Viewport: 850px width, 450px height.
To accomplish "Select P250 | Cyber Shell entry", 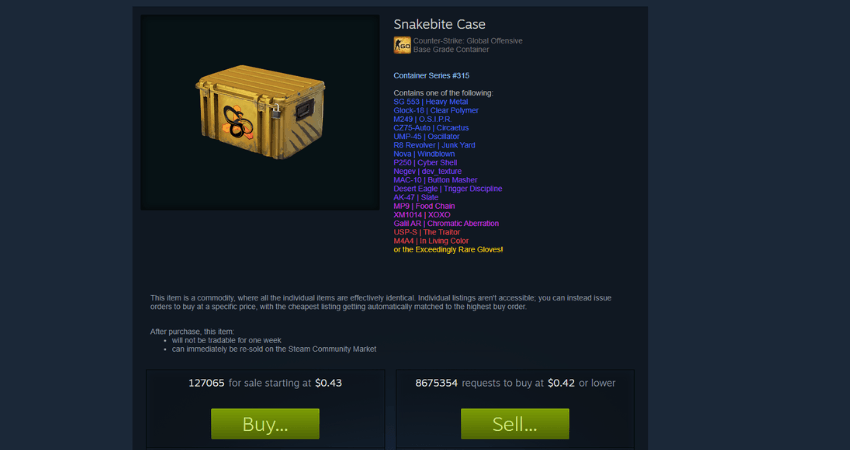I will 425,163.
